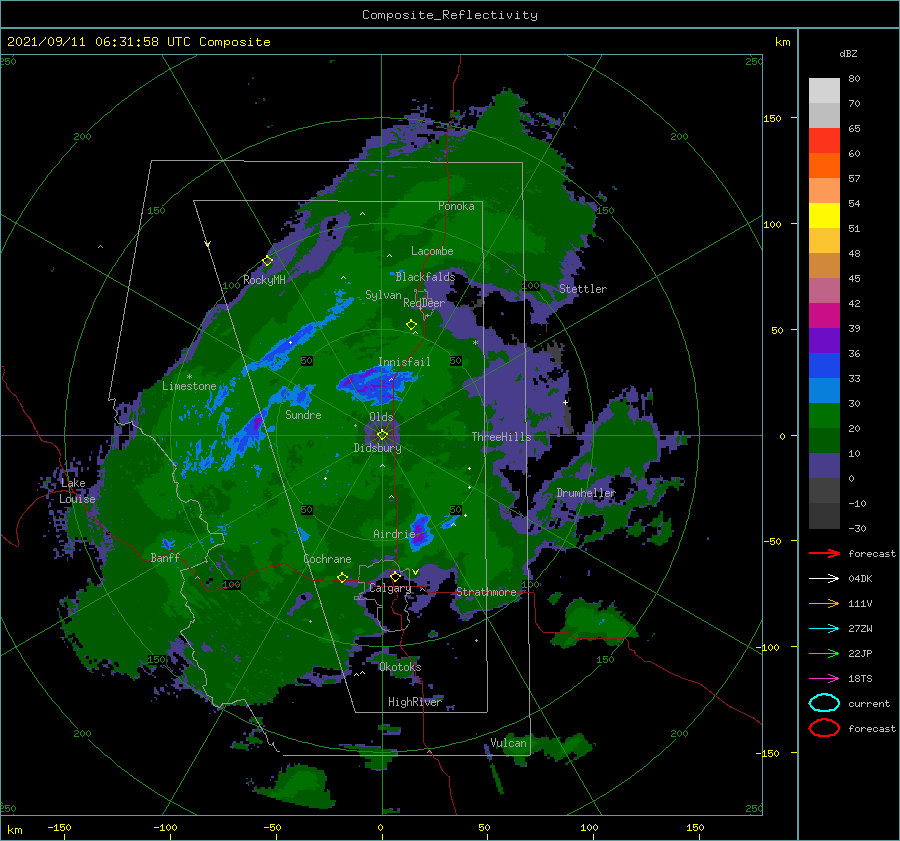Screen dimensions: 900x841
Task: Click the yellow diamond marker below Cochrane
Action: pyautogui.click(x=343, y=577)
